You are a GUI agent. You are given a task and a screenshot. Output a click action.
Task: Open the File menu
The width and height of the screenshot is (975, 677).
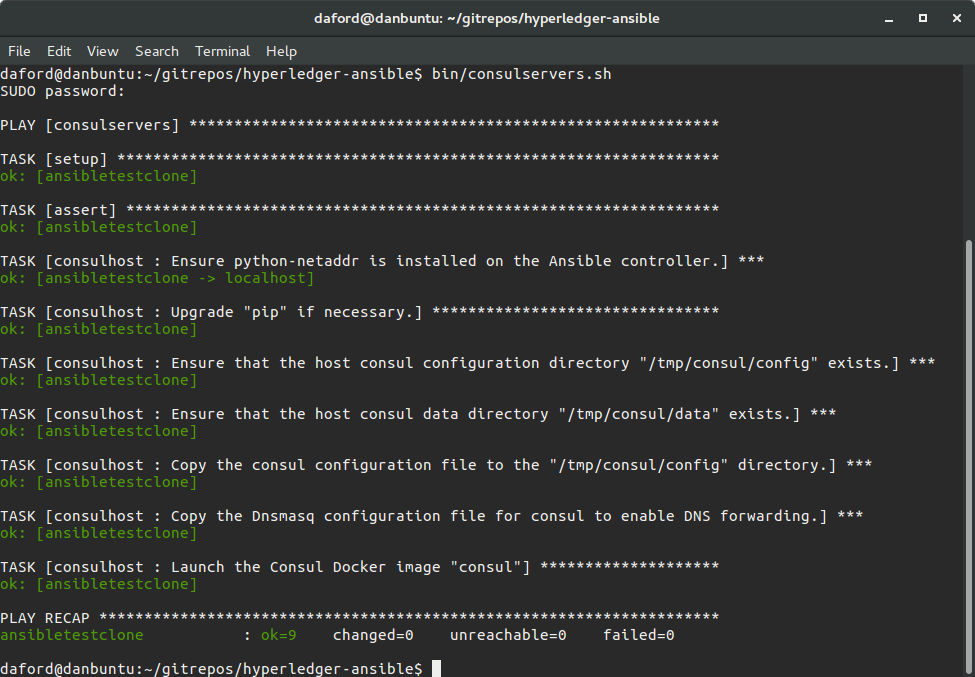[19, 51]
